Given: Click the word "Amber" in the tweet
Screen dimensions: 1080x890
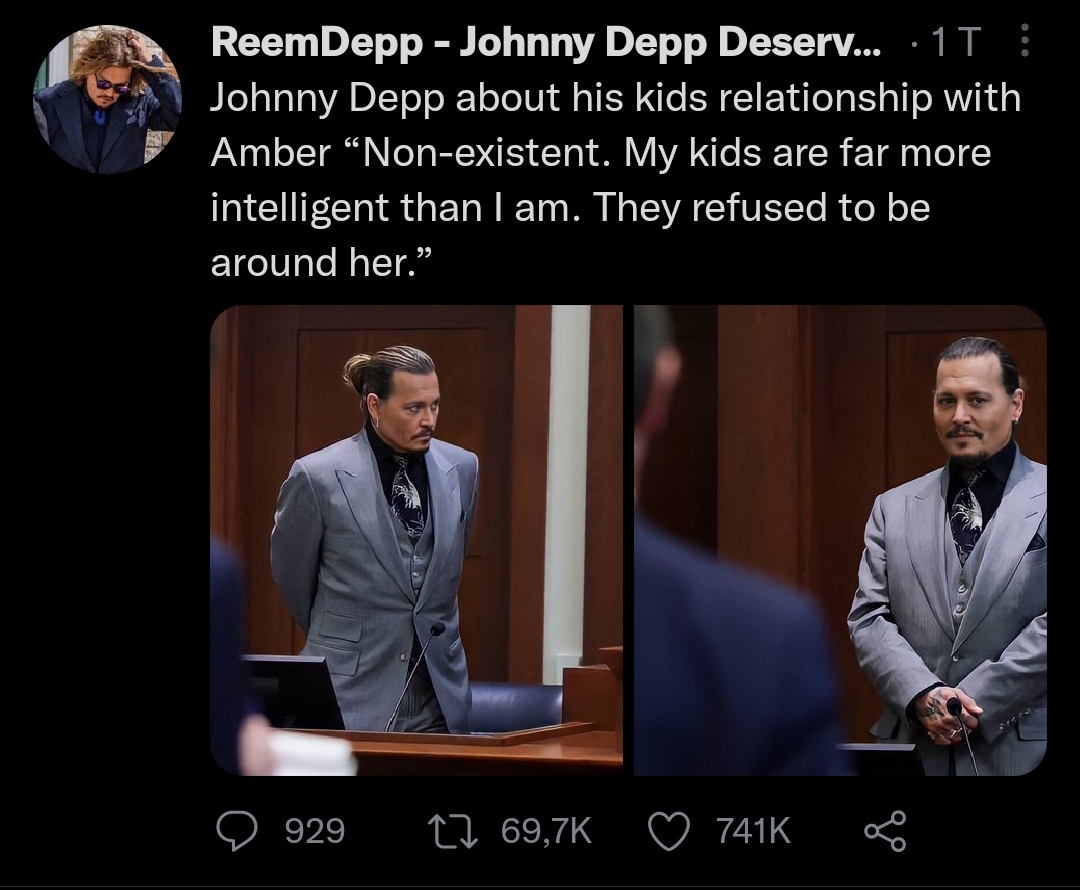Looking at the screenshot, I should click(270, 153).
